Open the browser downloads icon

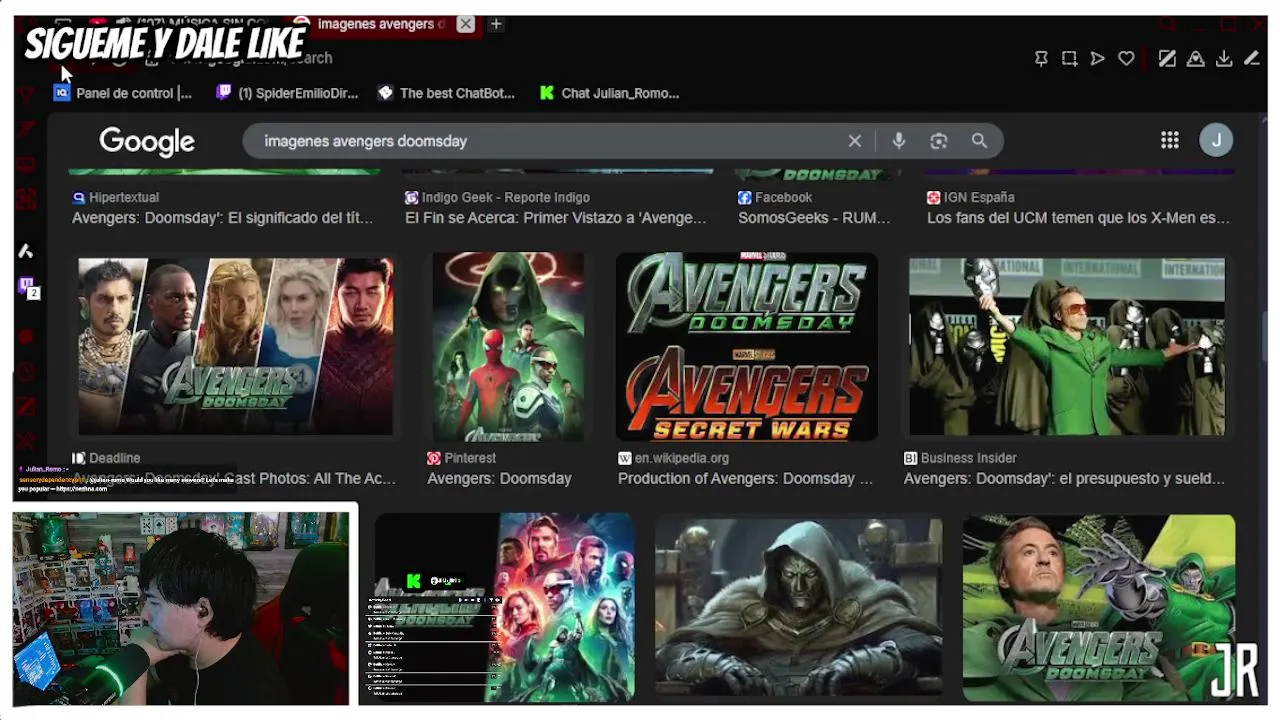[x=1224, y=59]
